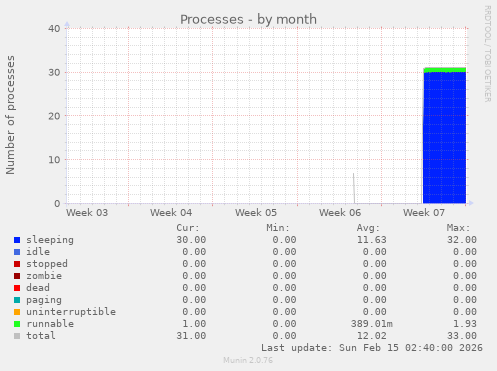
Task: Click the 'Number of processes' axis label
Action: [x=10, y=115]
